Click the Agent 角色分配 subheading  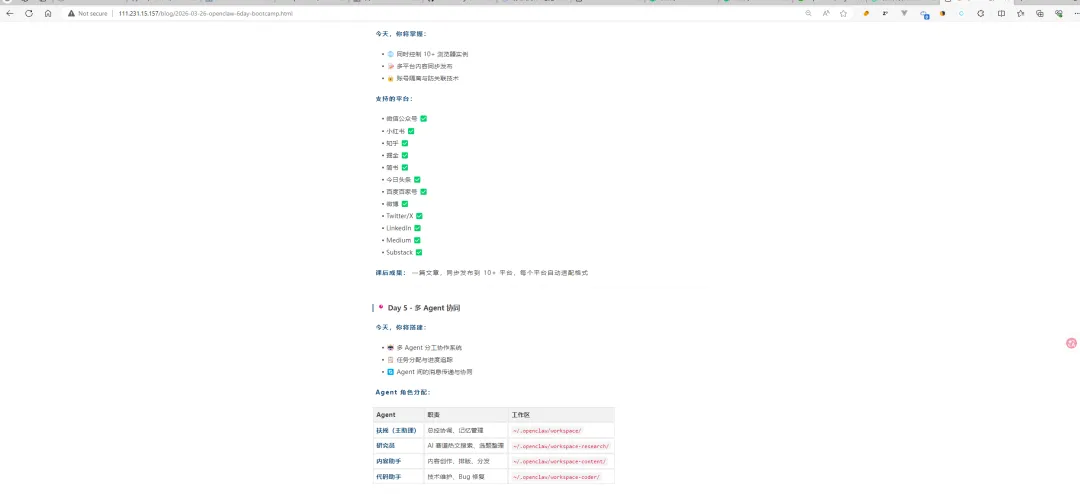[x=403, y=392]
